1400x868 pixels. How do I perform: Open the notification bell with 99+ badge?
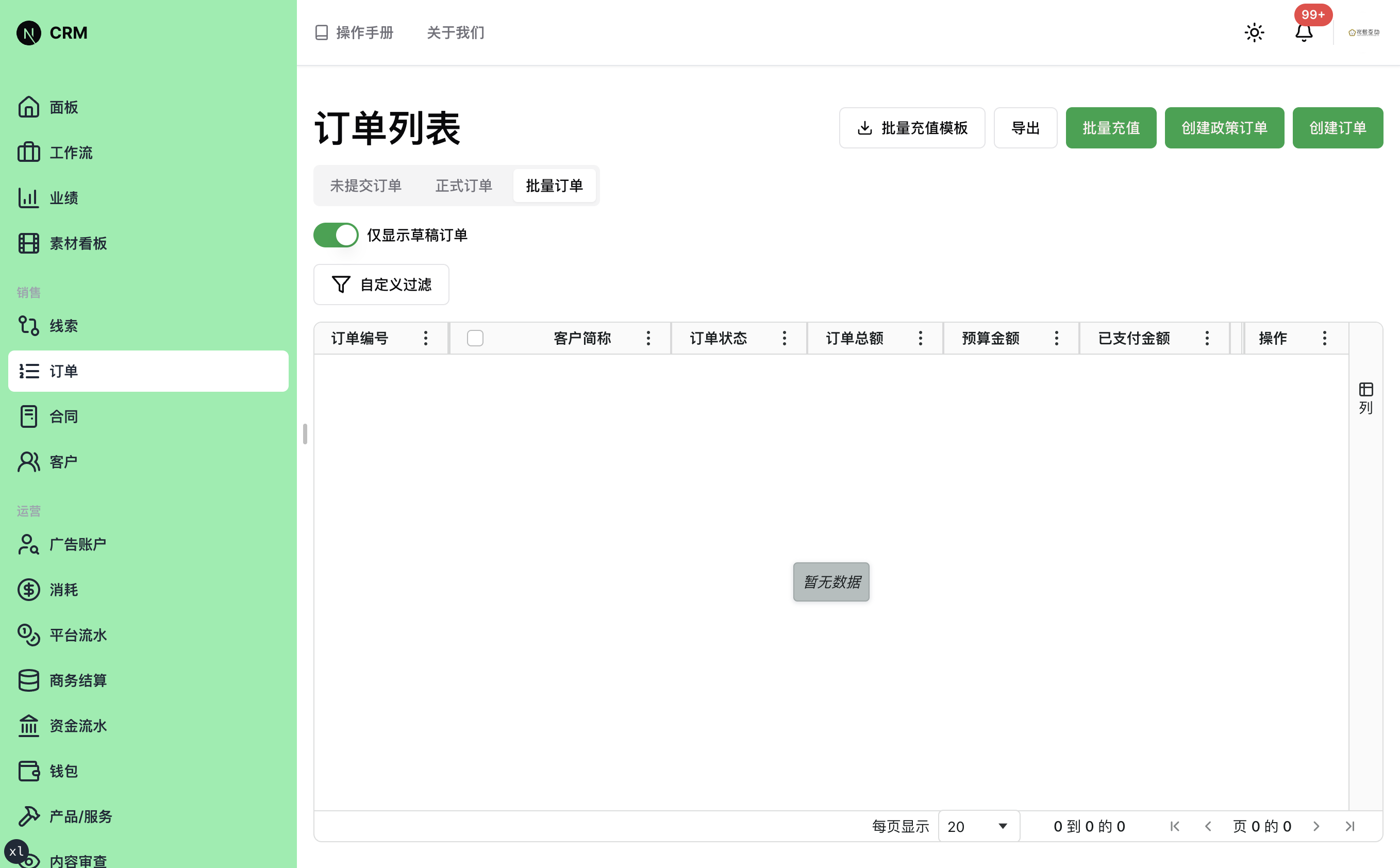click(x=1303, y=32)
